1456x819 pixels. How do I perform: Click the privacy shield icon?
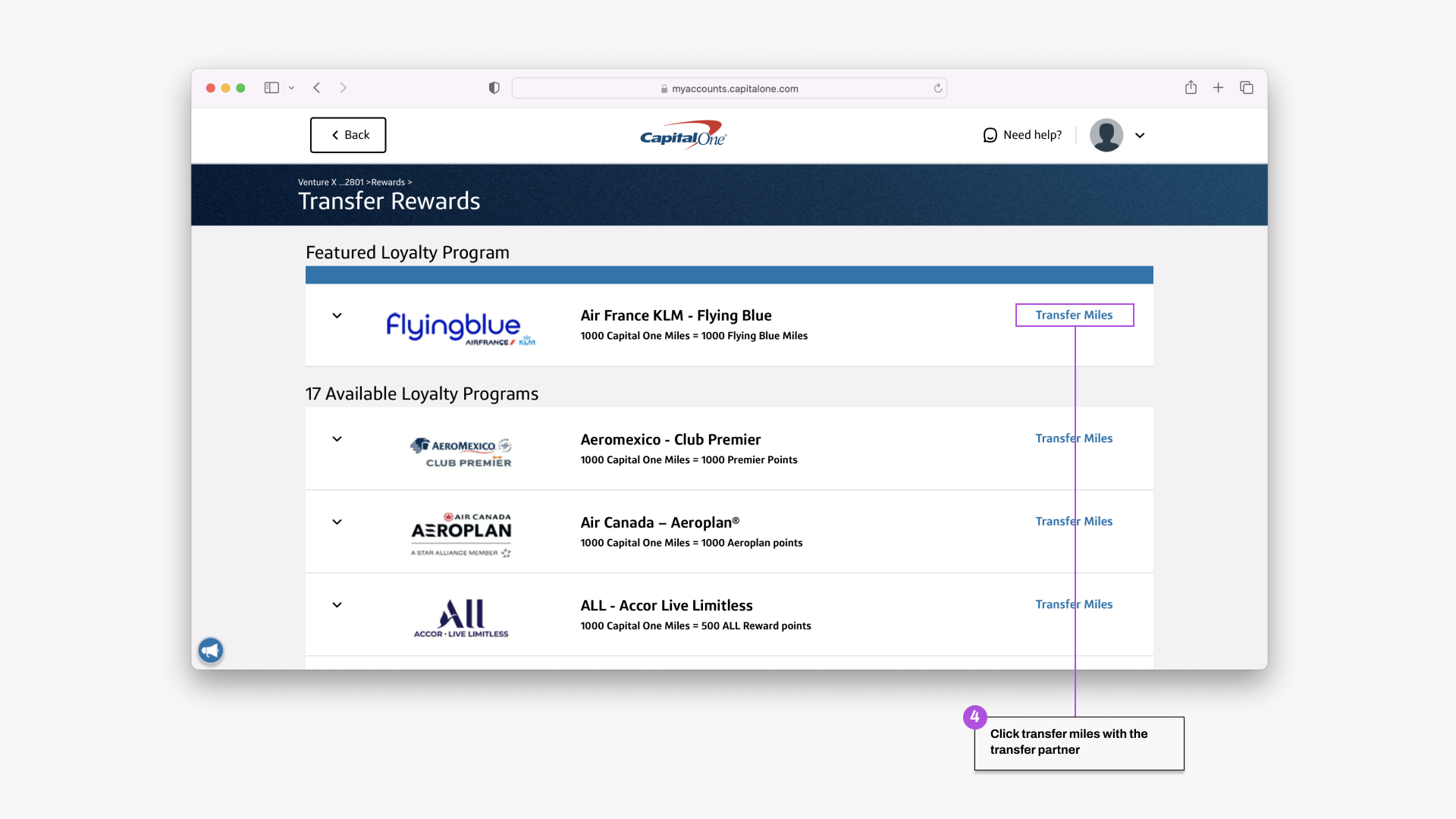(494, 88)
